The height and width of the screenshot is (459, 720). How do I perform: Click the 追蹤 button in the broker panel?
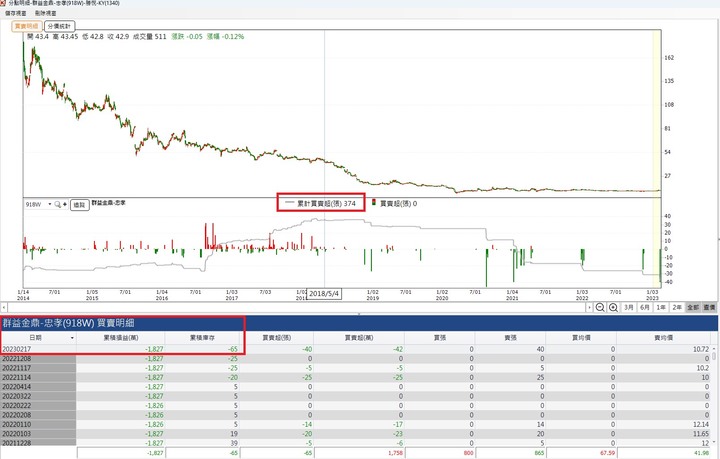79,205
